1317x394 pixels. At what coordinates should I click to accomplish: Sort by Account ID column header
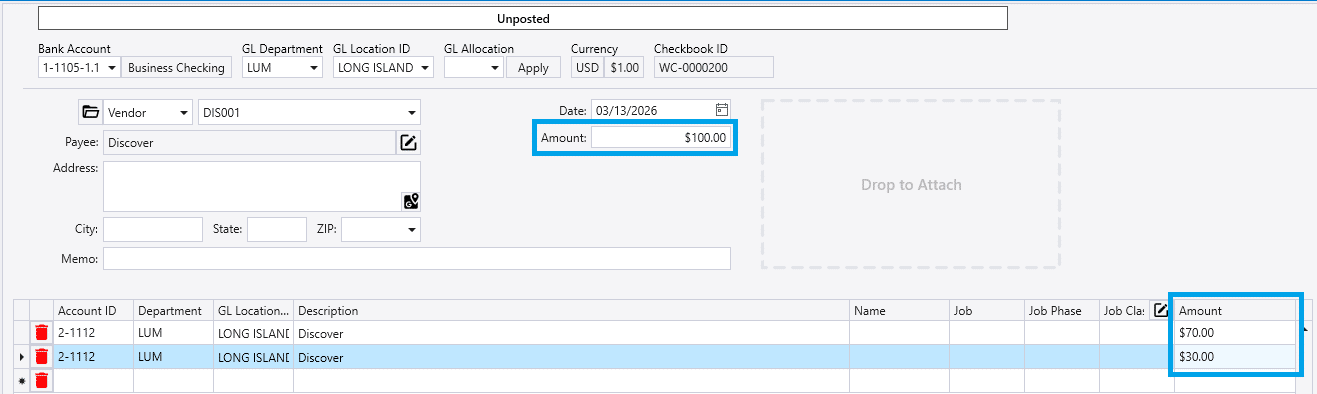coord(93,310)
